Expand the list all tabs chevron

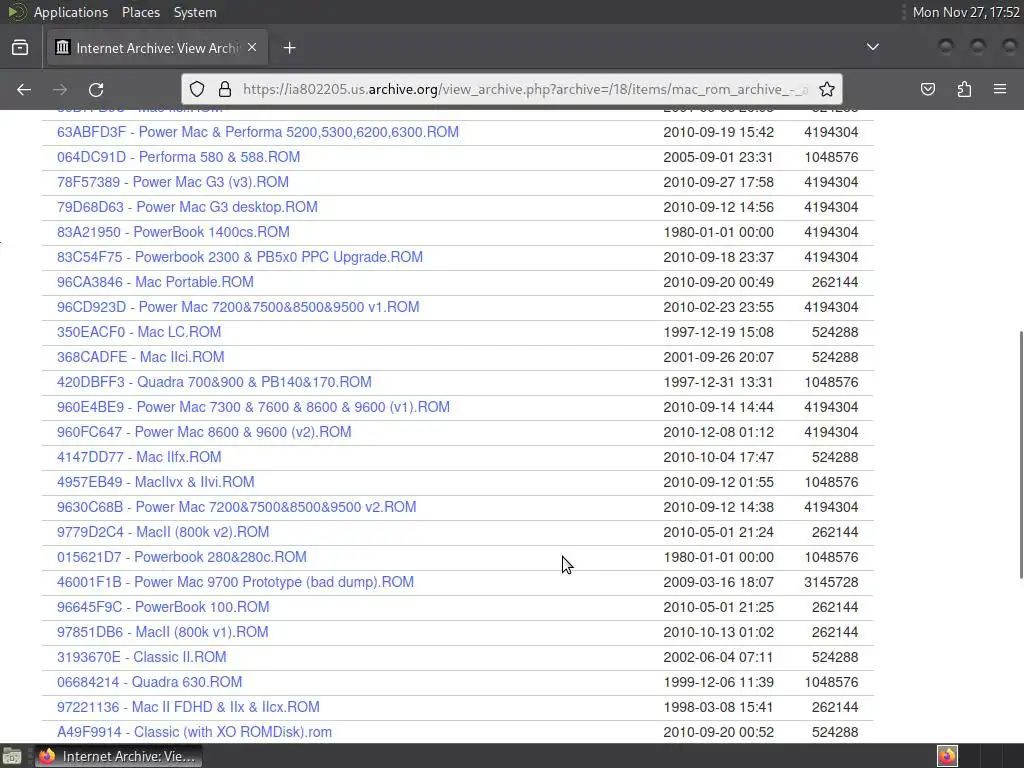click(872, 47)
